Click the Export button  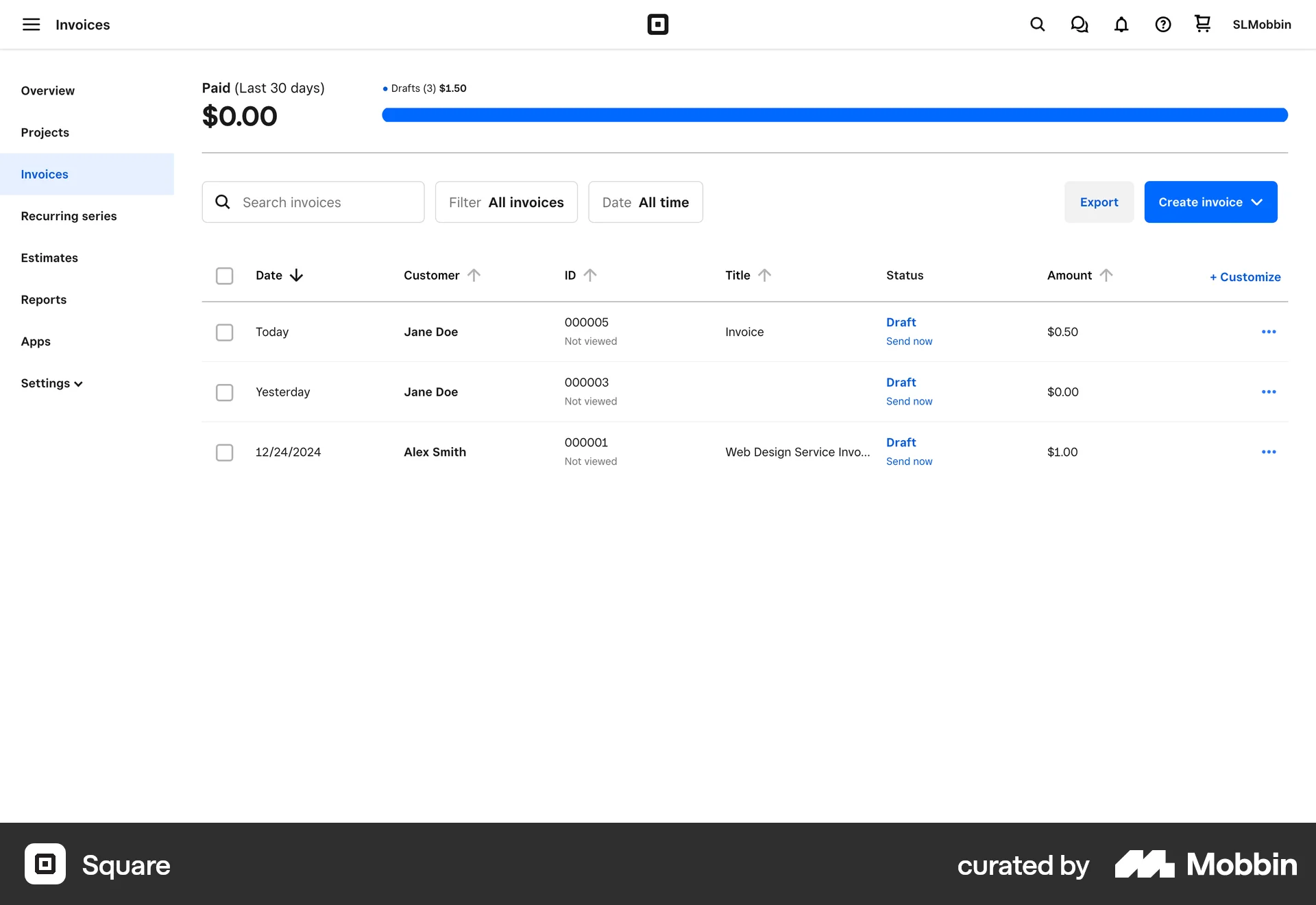1099,202
